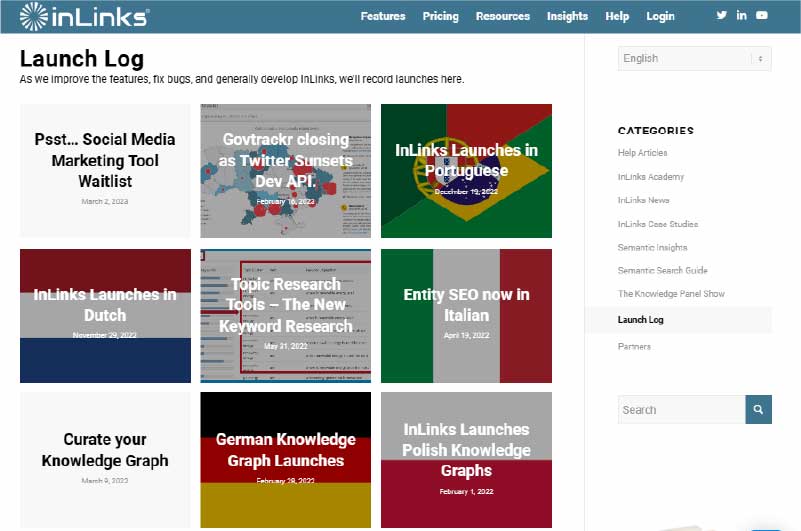Open the Partners category
This screenshot has width=801, height=531.
(x=634, y=347)
